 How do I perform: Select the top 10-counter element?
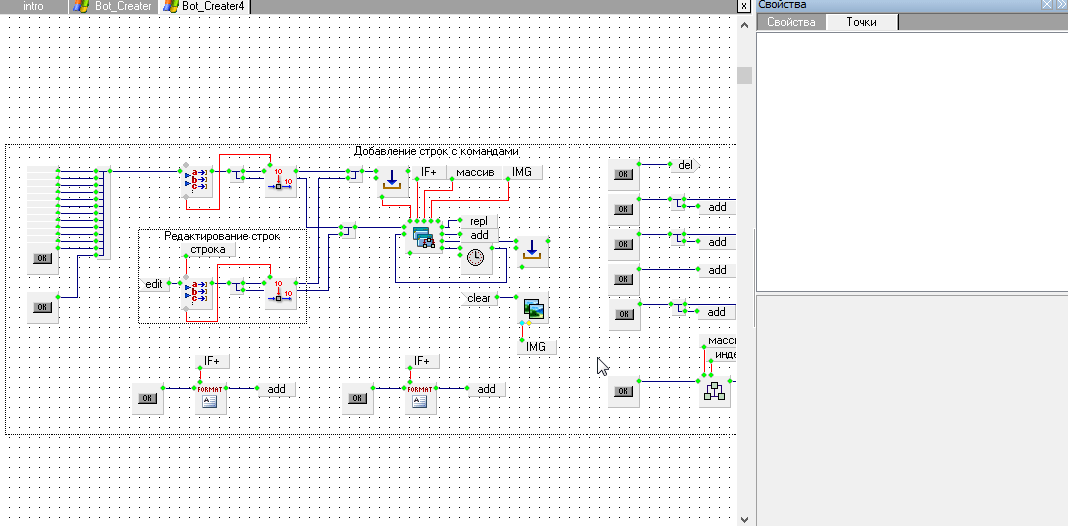coord(281,180)
